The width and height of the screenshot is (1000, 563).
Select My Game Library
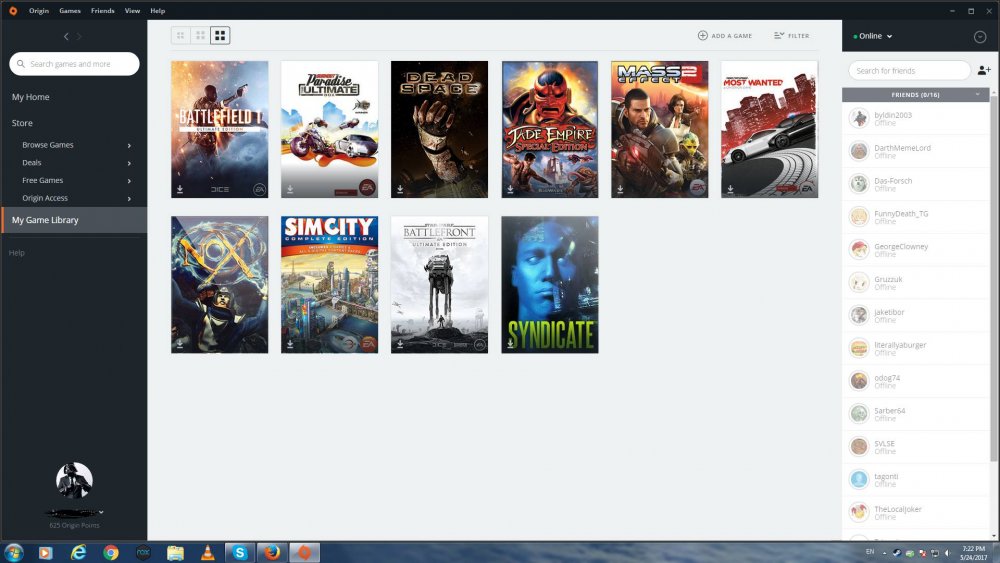pyautogui.click(x=74, y=220)
